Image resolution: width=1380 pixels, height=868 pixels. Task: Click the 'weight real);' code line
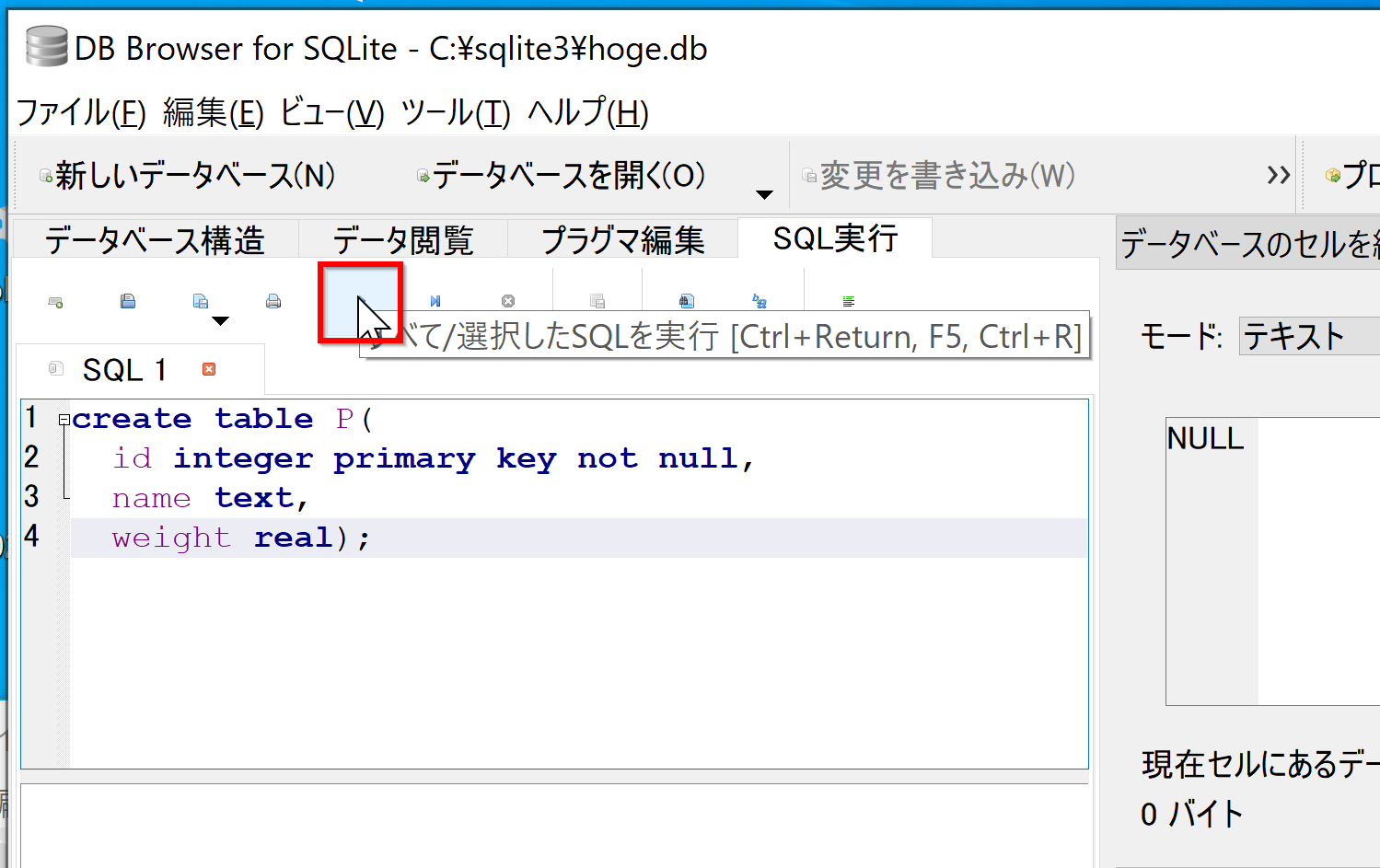[240, 538]
